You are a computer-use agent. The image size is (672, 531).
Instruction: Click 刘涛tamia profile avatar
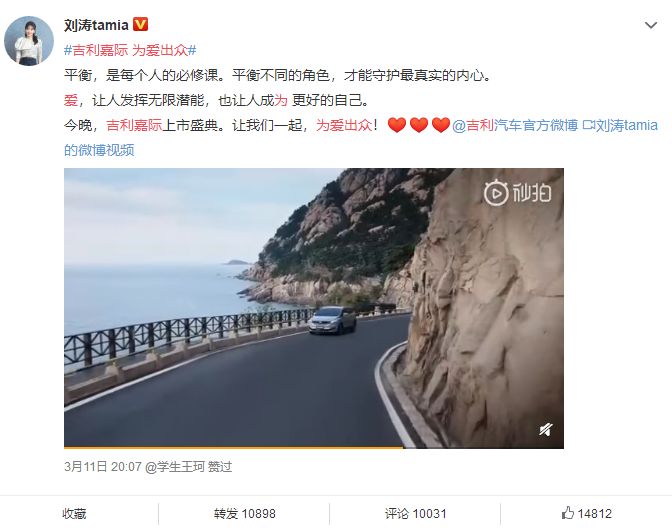[29, 41]
